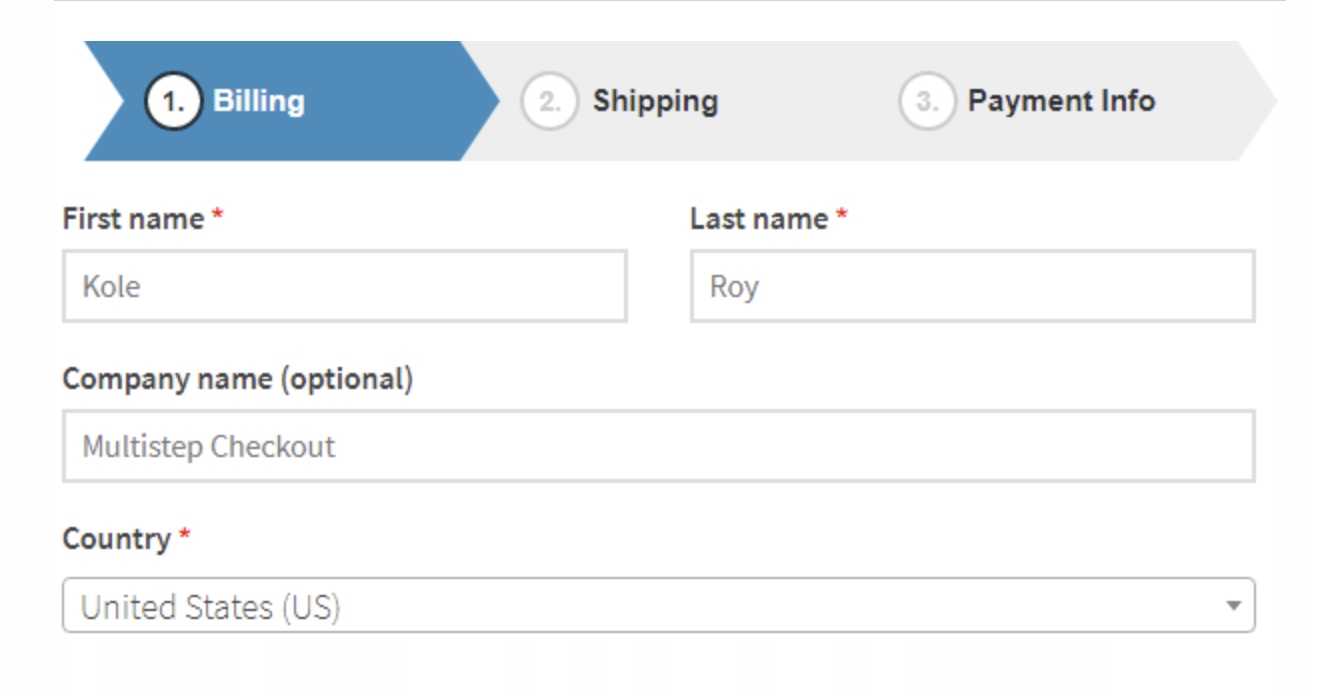Click the step 3 number circle
Viewport: 1342px width, 696px height.
coord(926,102)
